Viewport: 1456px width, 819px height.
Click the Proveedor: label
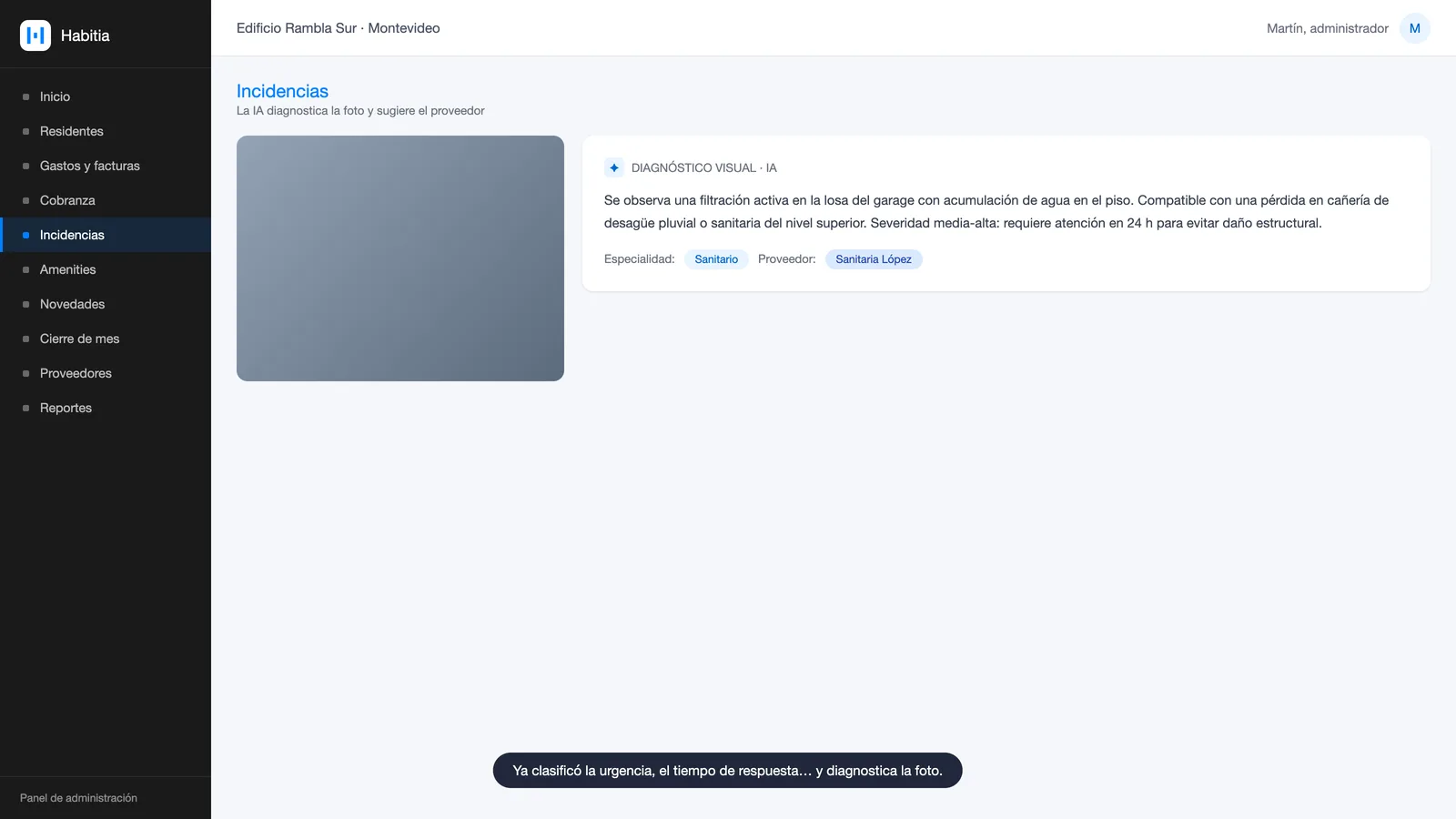(787, 259)
